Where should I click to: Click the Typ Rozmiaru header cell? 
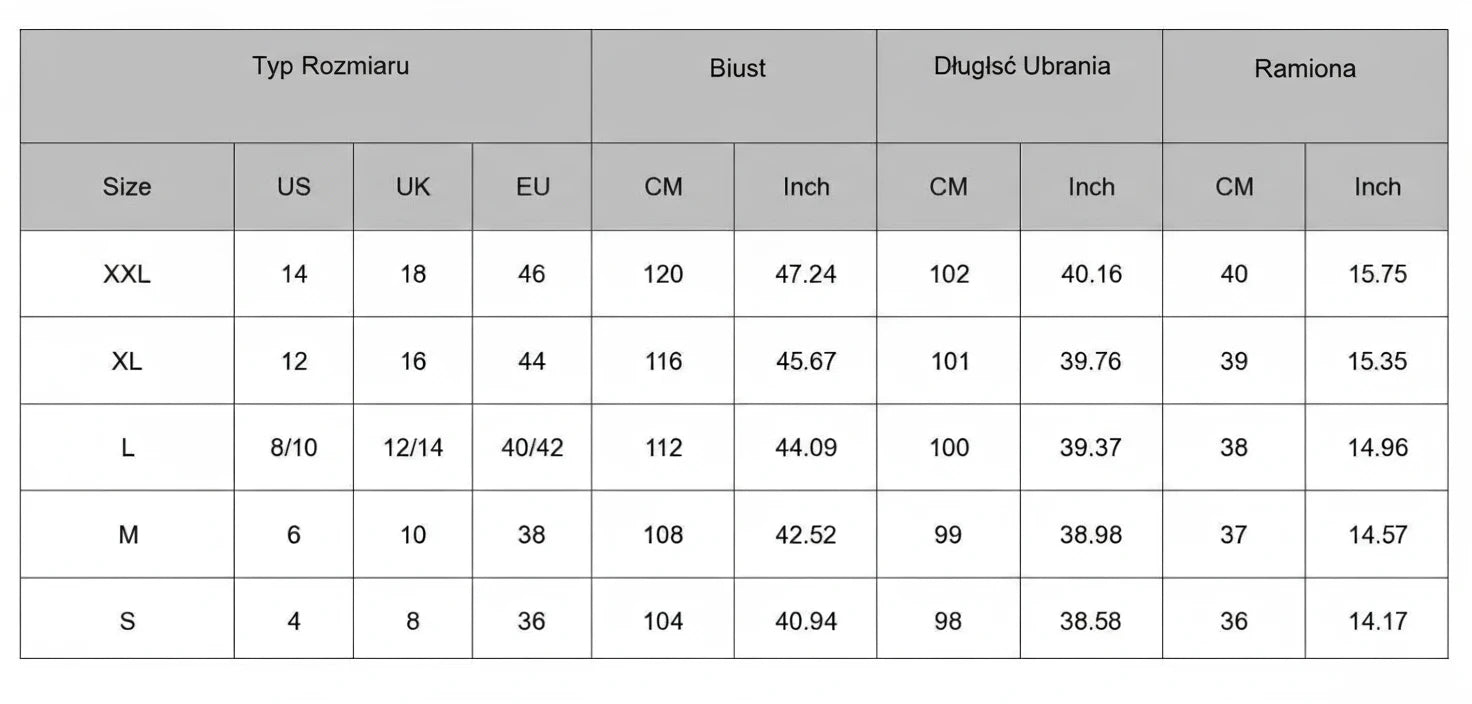[x=330, y=68]
